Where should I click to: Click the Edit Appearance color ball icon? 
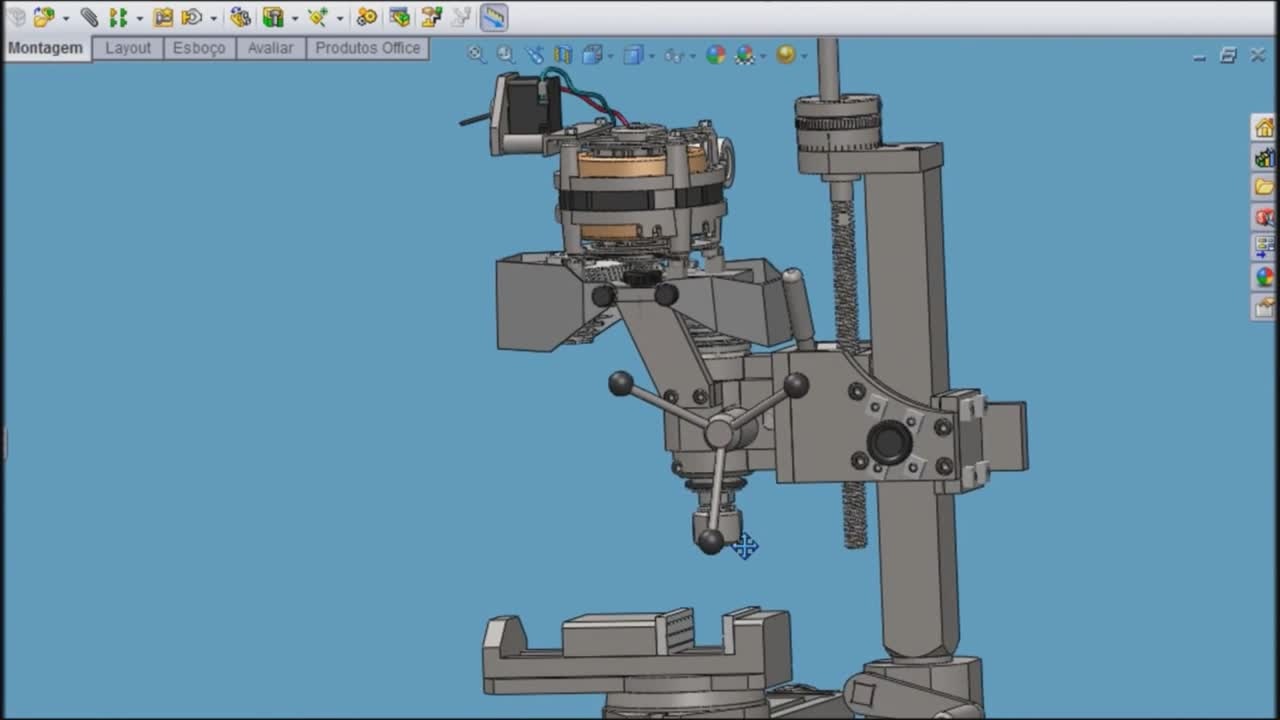coord(716,55)
